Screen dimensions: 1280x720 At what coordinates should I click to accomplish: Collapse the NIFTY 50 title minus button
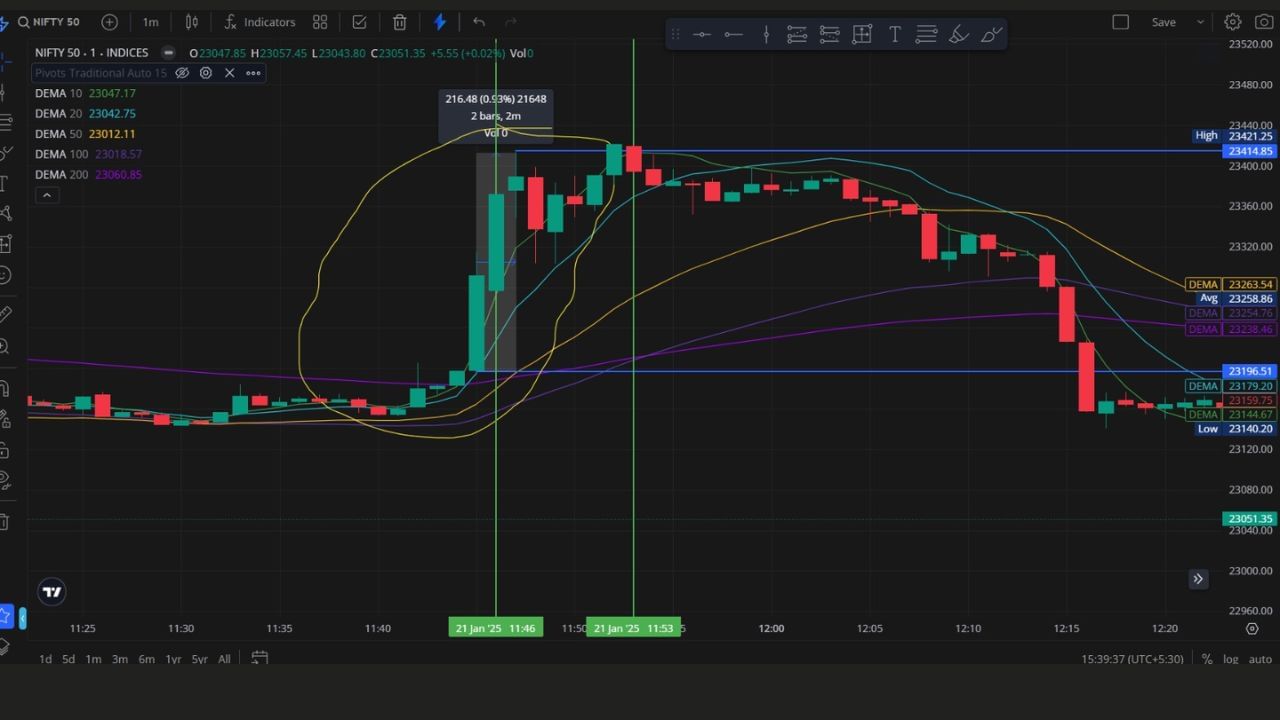pyautogui.click(x=168, y=53)
